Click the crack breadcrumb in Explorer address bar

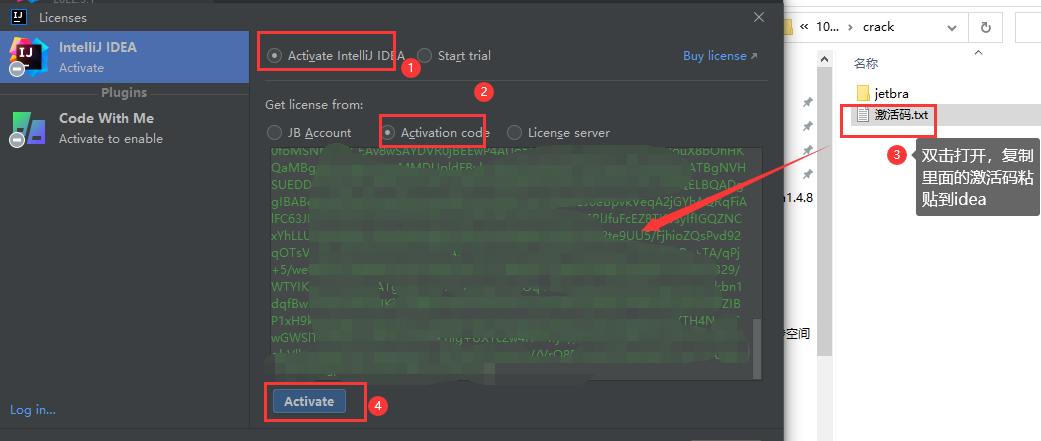(x=878, y=27)
